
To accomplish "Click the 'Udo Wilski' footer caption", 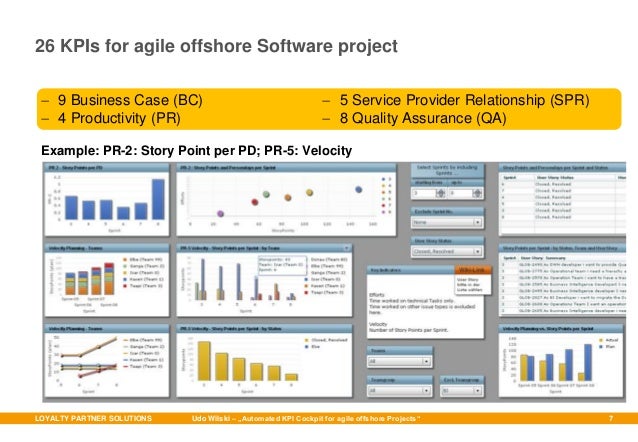I will click(306, 418).
